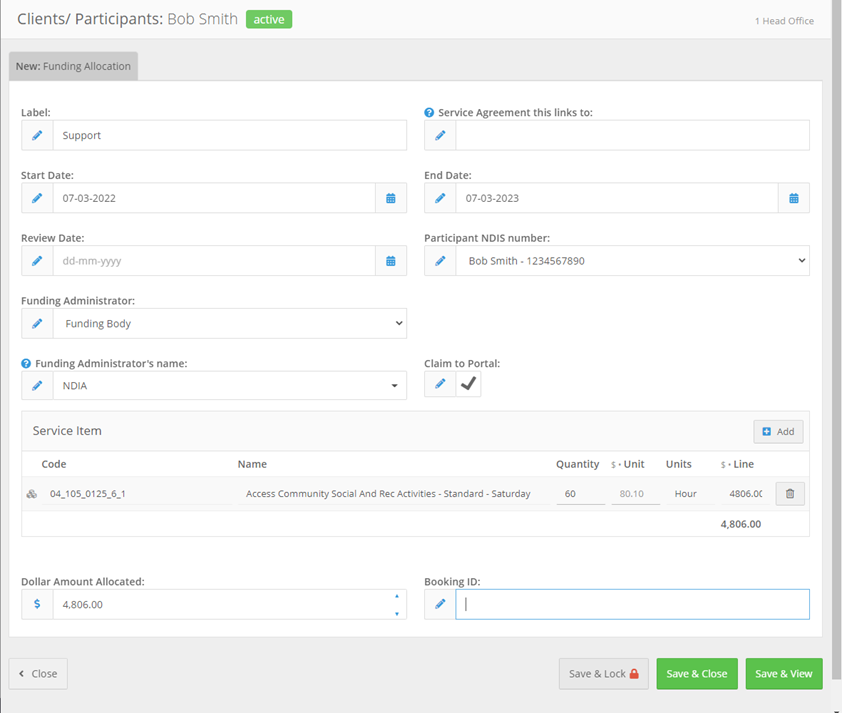Click the pencil icon beside Funding Body dropdown
This screenshot has width=842, height=713.
pos(37,324)
